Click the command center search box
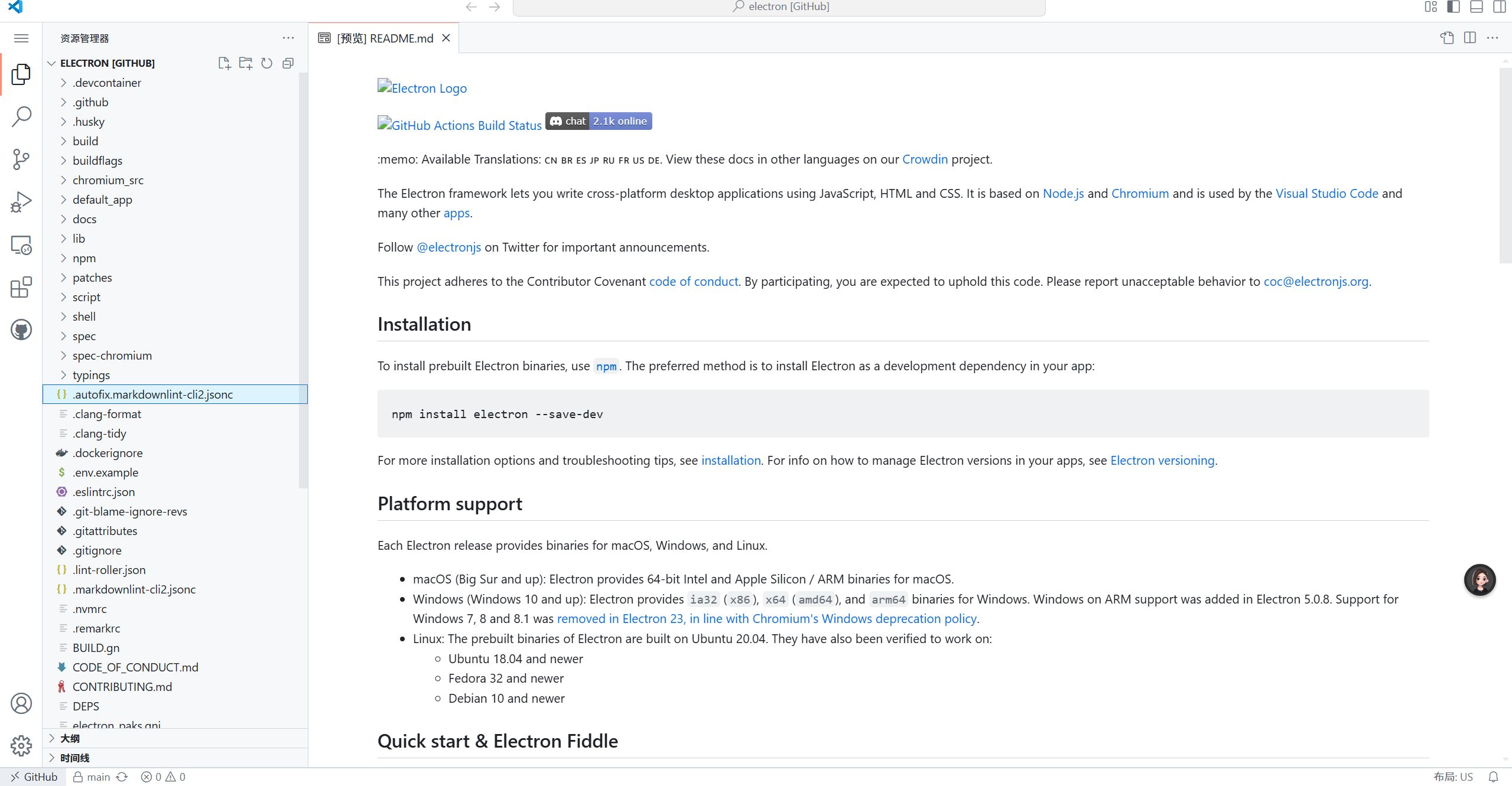Screen dimensions: 1512x786 [x=779, y=7]
